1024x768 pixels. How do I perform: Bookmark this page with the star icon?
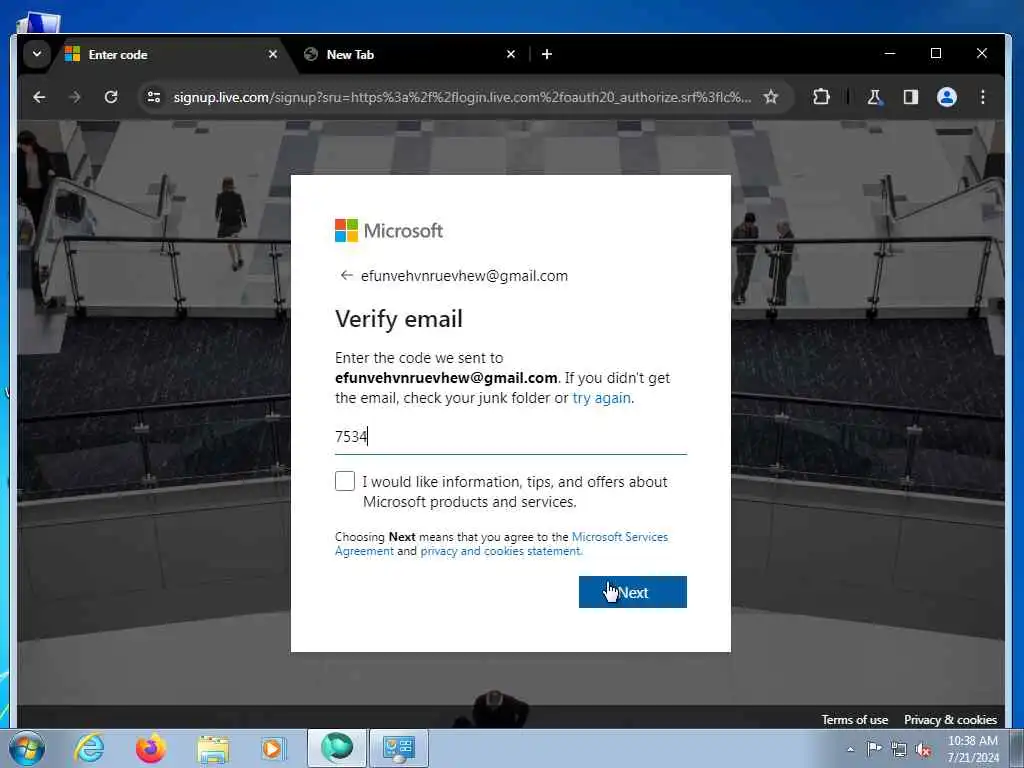771,97
